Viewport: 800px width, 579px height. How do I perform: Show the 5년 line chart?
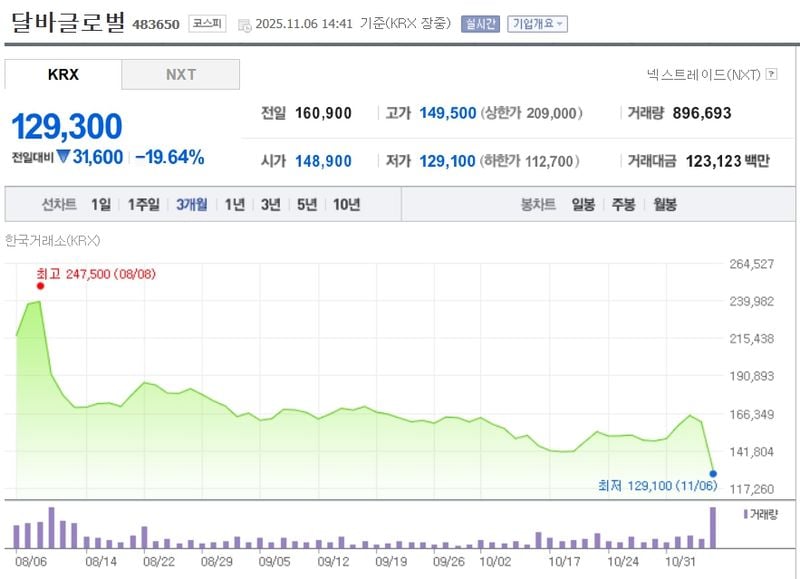click(x=307, y=204)
